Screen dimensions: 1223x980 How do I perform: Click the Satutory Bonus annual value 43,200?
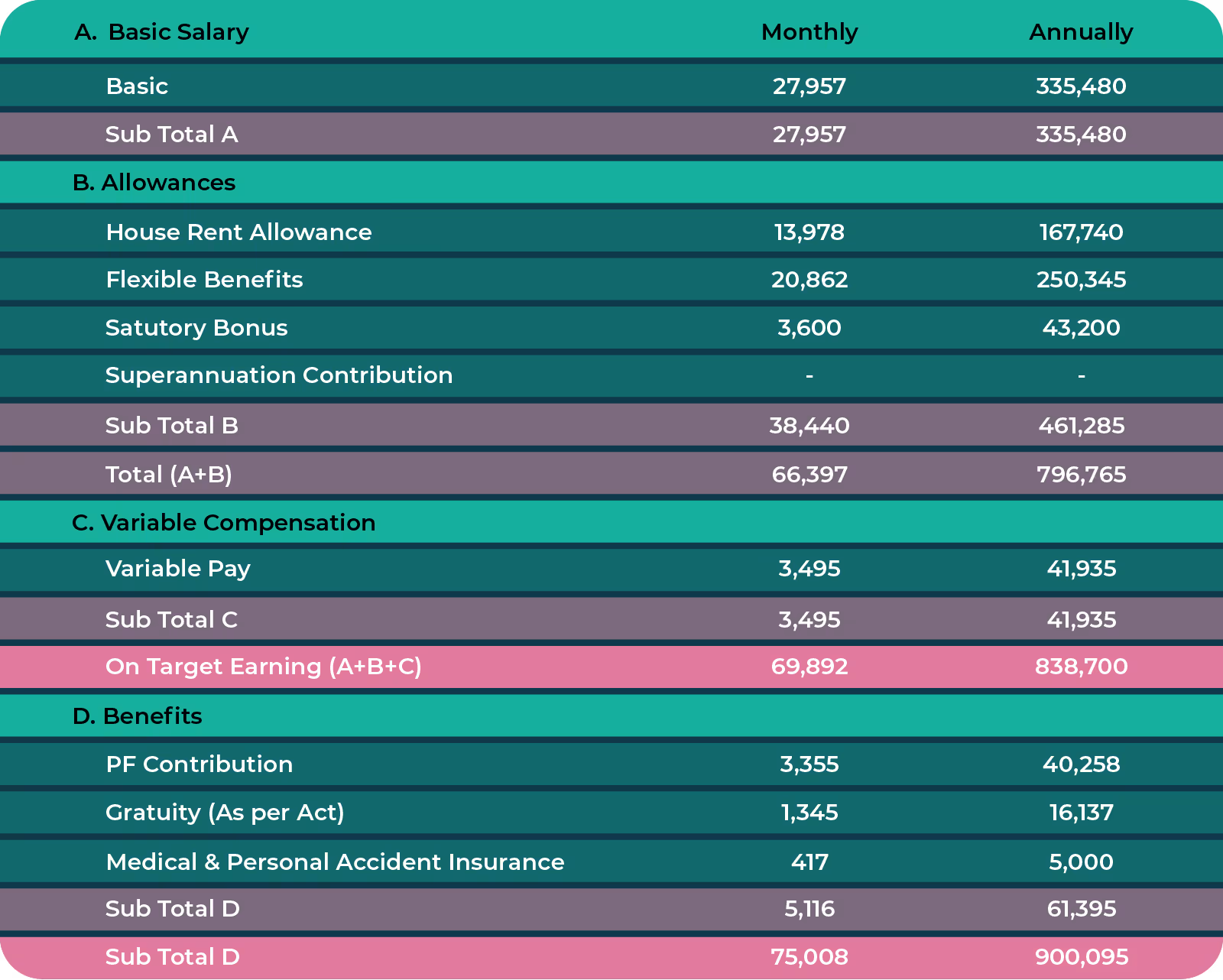[x=1081, y=328]
